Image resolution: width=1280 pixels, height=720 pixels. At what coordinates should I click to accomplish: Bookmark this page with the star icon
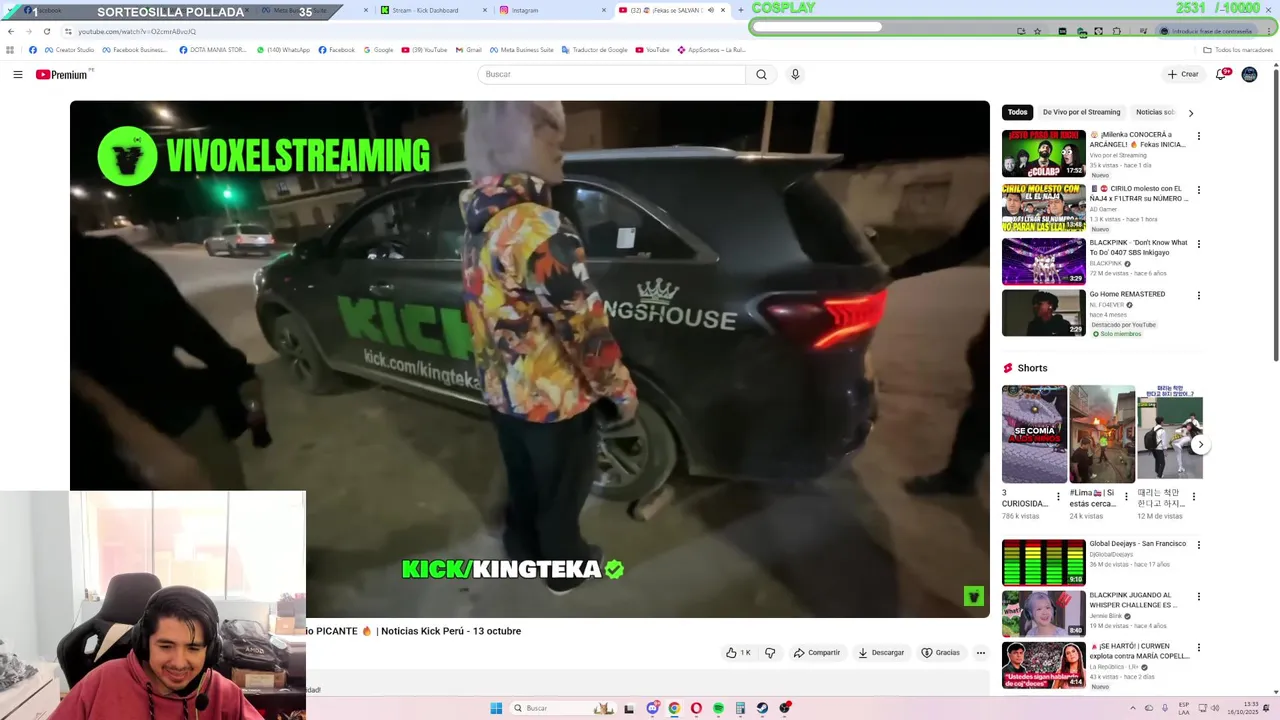[x=1037, y=31]
